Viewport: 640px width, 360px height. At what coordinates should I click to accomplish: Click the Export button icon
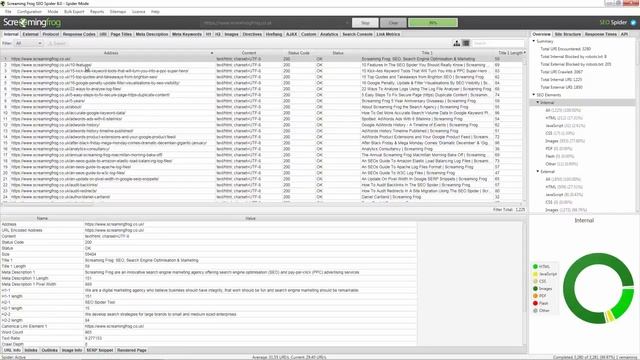pos(57,43)
